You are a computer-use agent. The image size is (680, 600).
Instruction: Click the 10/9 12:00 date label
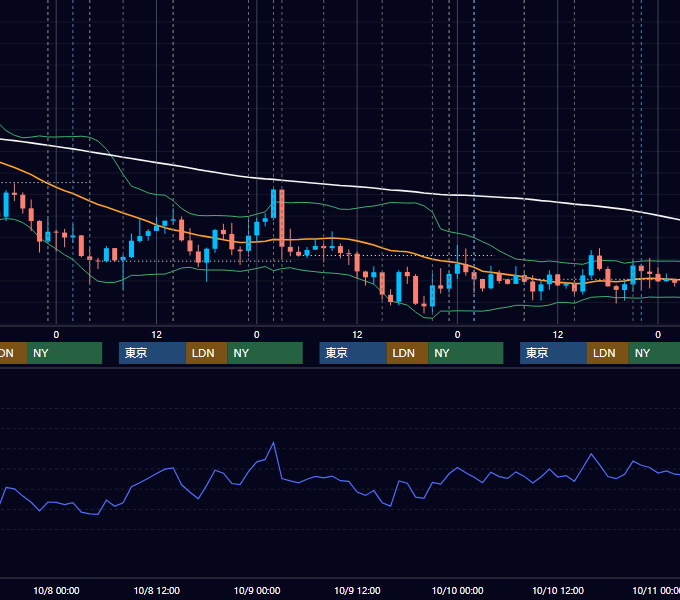357,590
